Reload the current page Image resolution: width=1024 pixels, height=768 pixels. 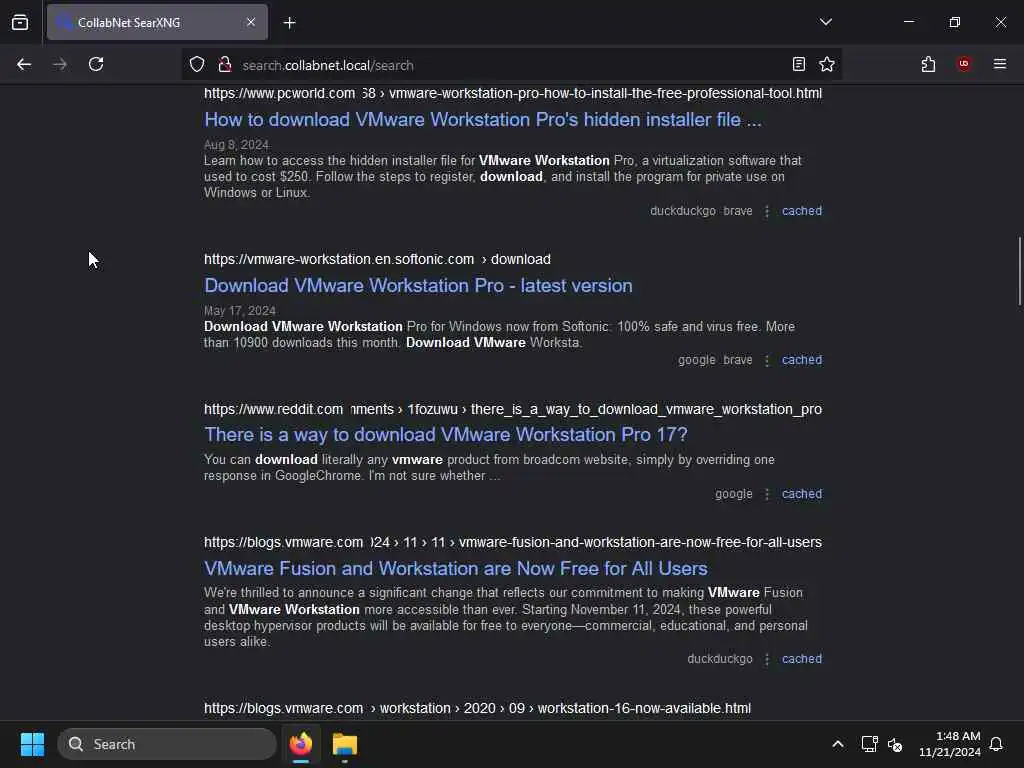point(96,64)
